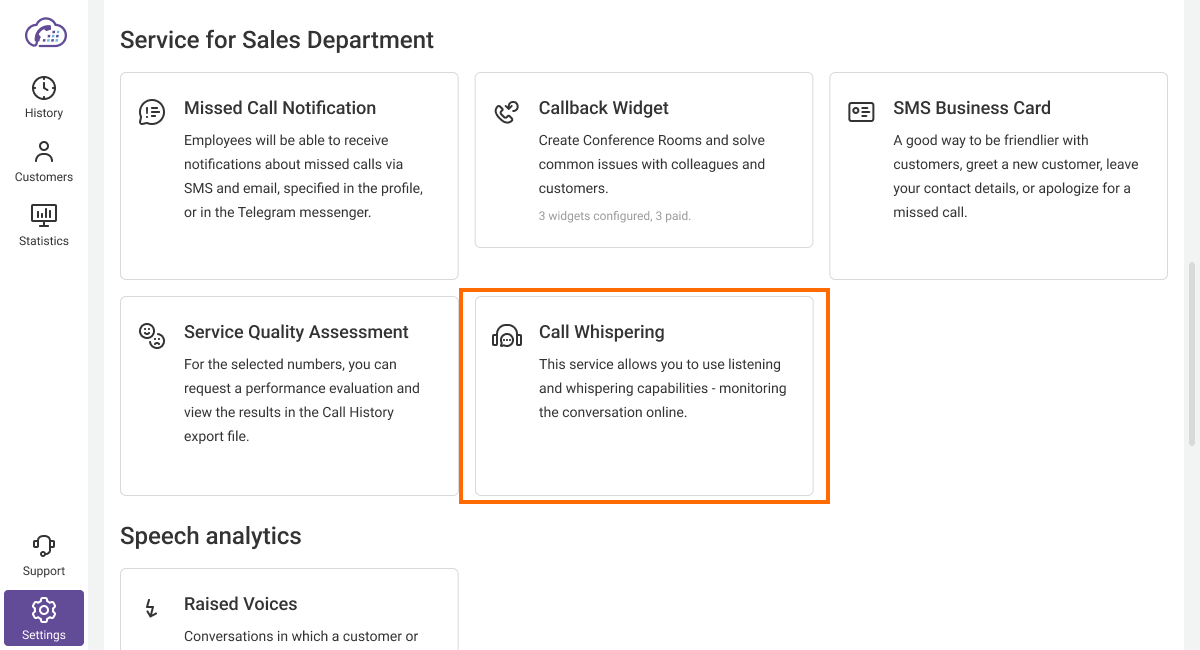Open the Callback Widget service title
The image size is (1200, 650).
[x=604, y=108]
